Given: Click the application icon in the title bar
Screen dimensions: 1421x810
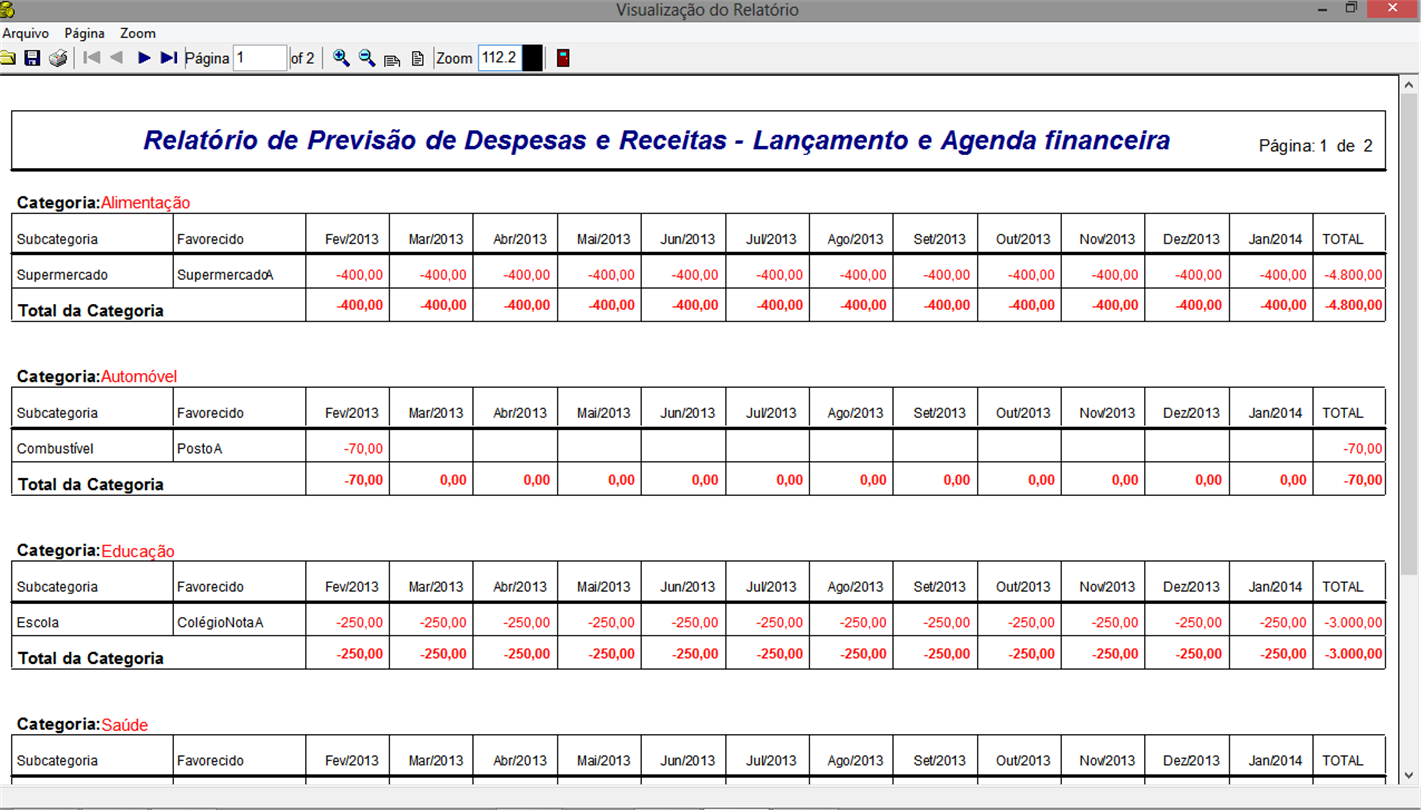Looking at the screenshot, I should [8, 10].
